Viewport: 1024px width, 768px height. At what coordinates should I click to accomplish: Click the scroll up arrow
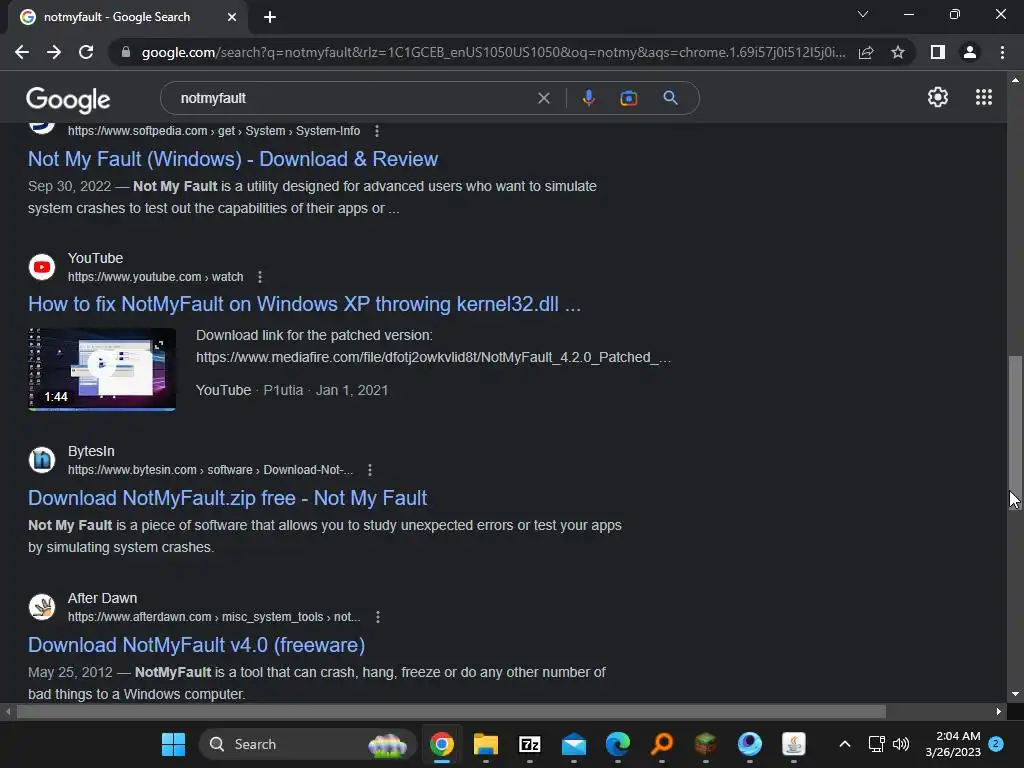pyautogui.click(x=1015, y=80)
